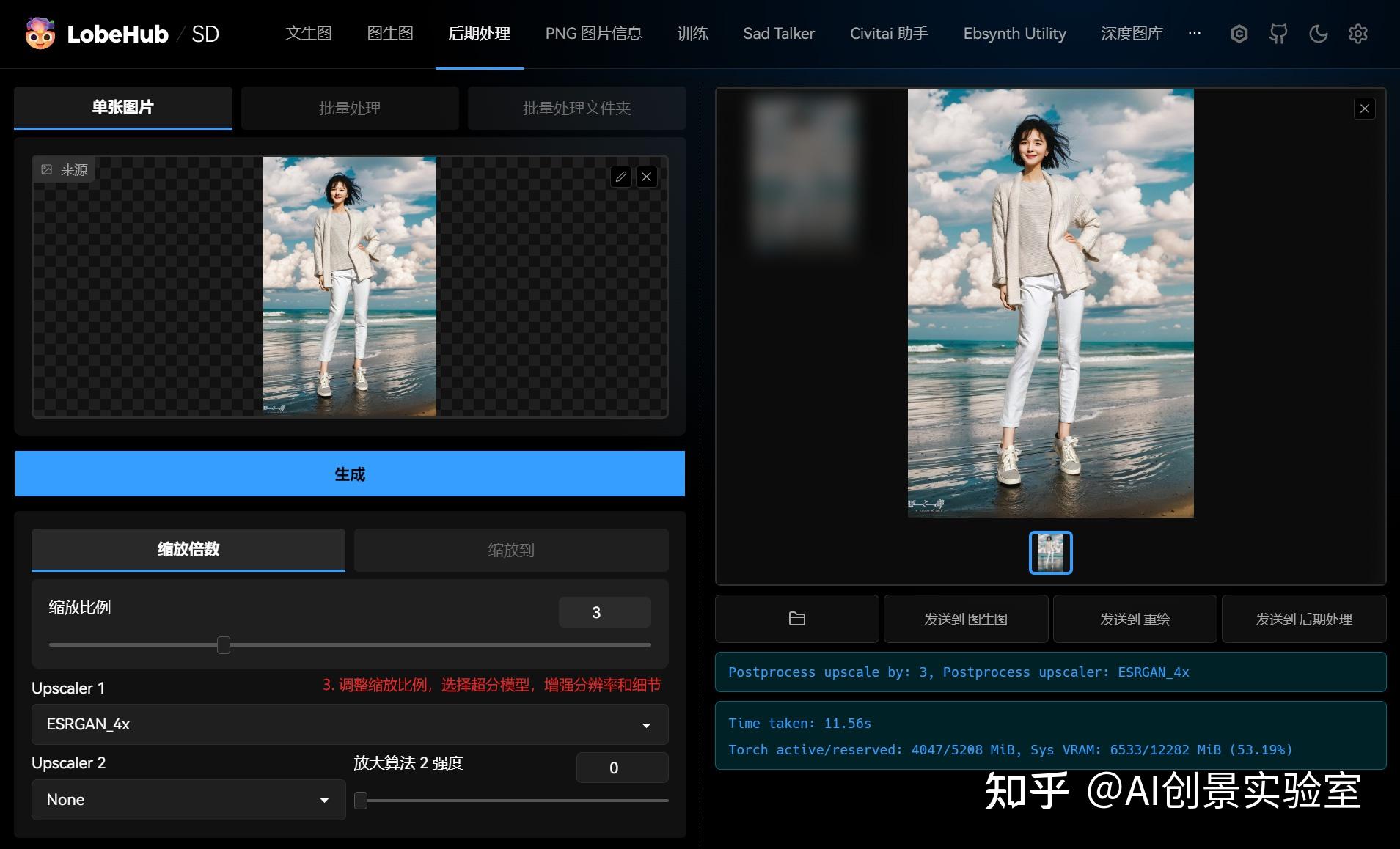Edit source image using the pencil icon

click(x=621, y=176)
